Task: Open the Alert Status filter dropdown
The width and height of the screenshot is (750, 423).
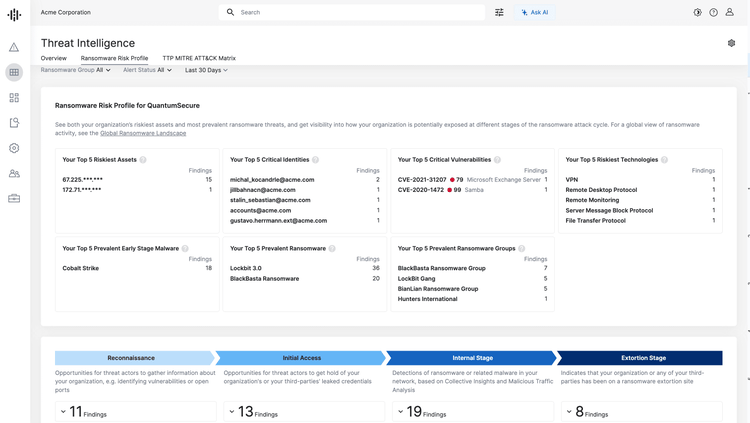Action: (147, 70)
